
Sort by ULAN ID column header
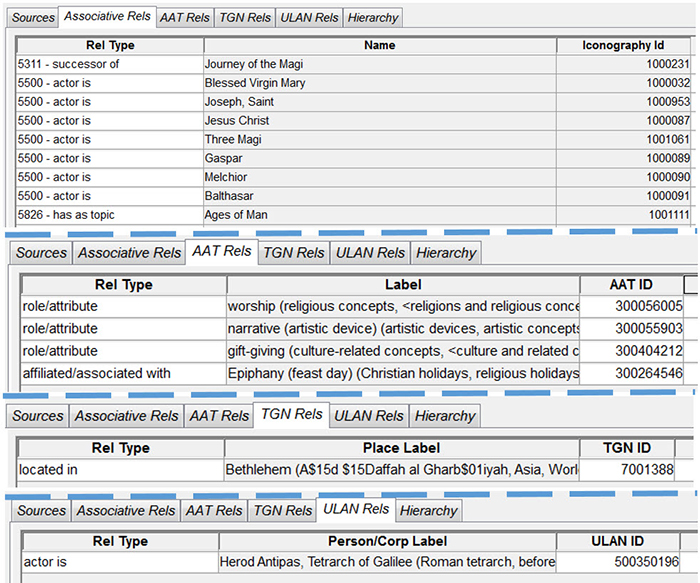click(x=617, y=541)
